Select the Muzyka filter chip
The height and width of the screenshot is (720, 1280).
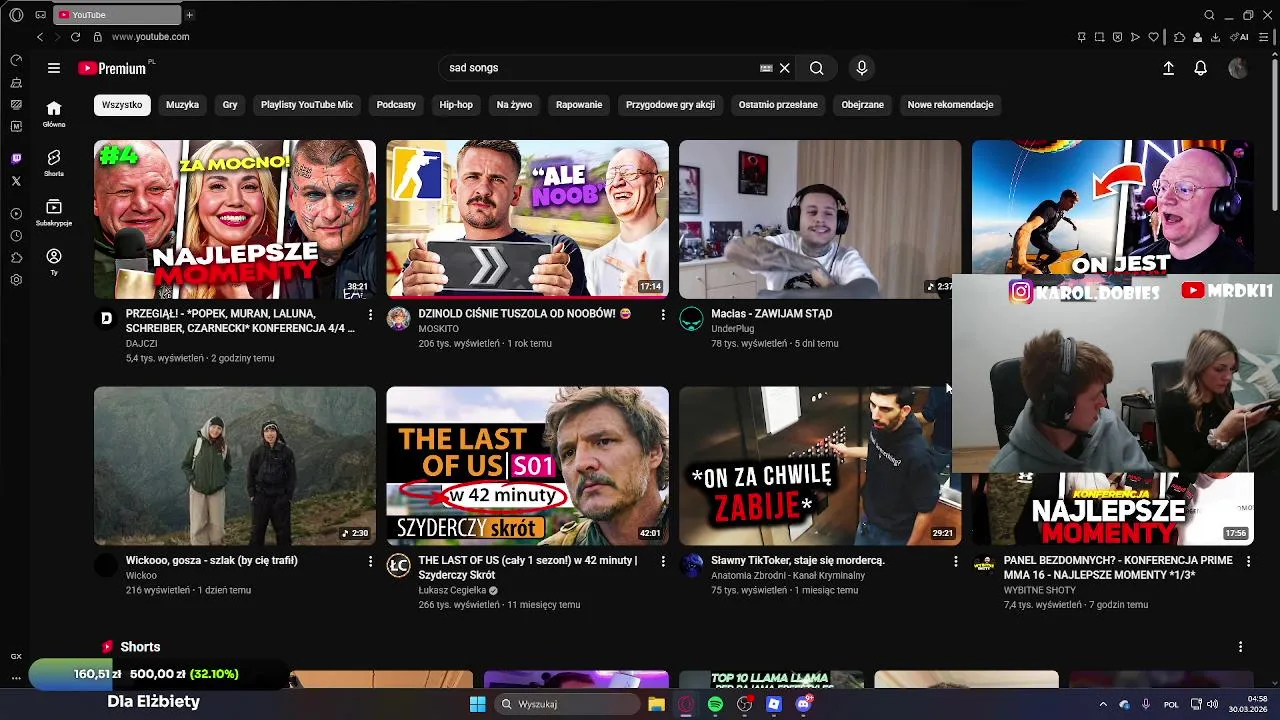pos(182,105)
